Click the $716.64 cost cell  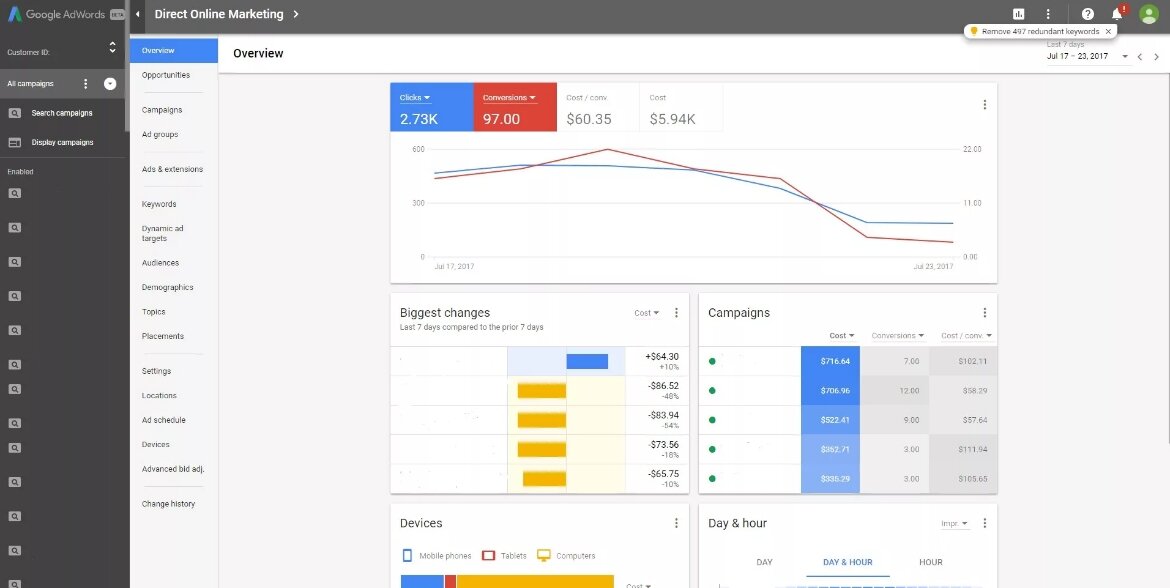(830, 361)
